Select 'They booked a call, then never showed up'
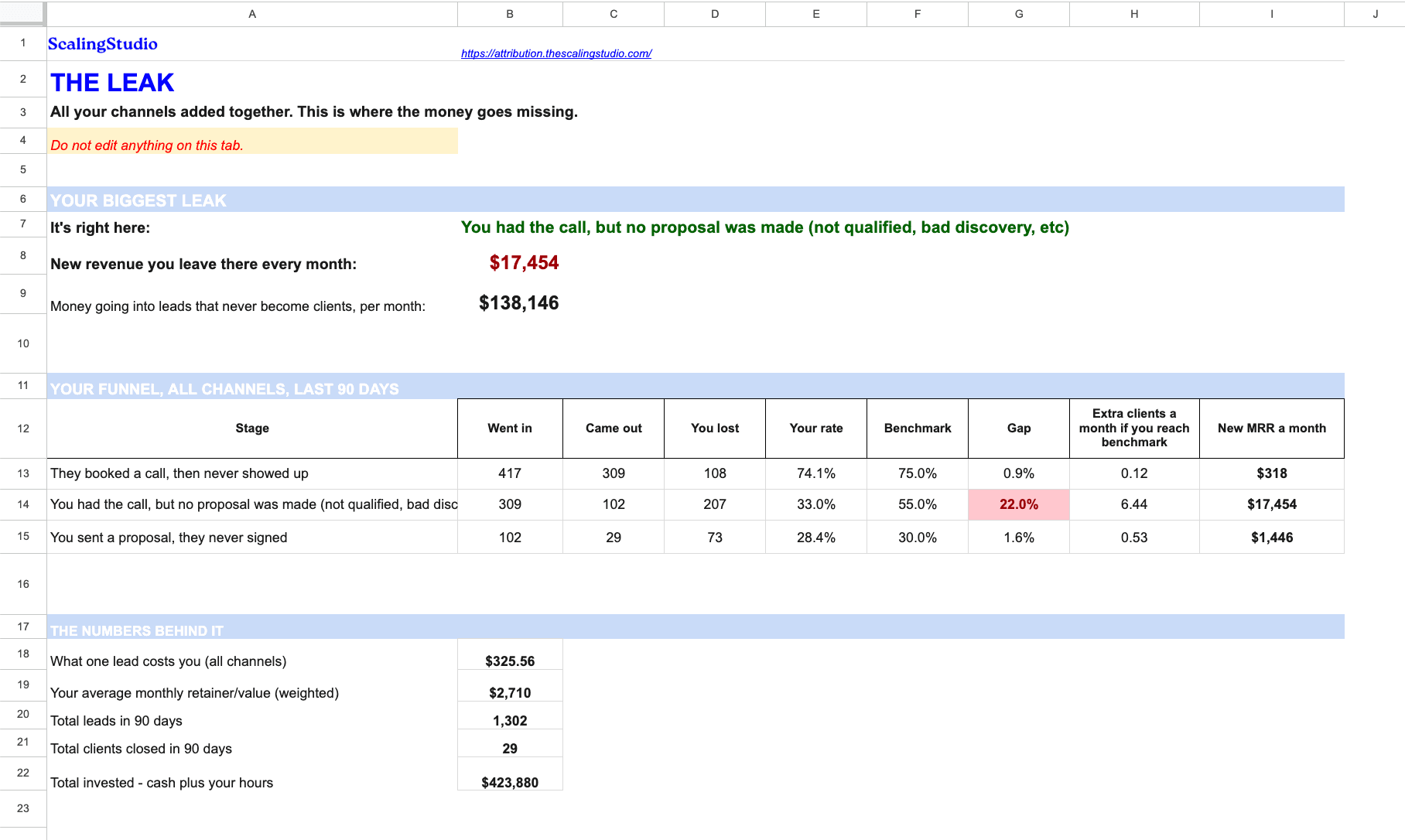This screenshot has width=1405, height=840. [x=252, y=473]
